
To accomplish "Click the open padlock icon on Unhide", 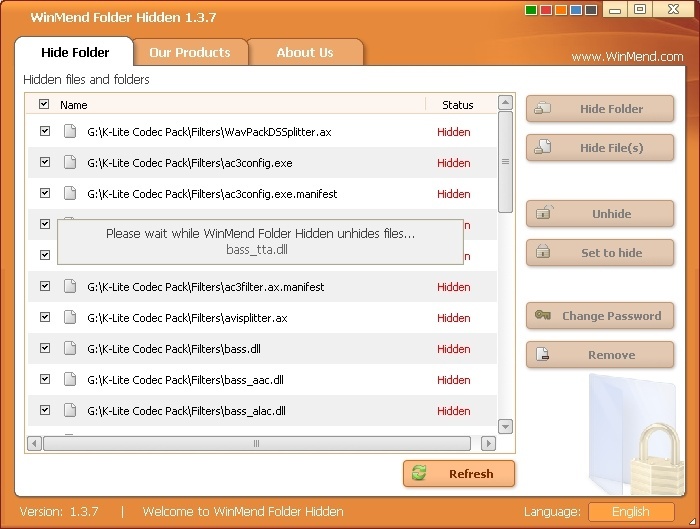I will click(544, 212).
